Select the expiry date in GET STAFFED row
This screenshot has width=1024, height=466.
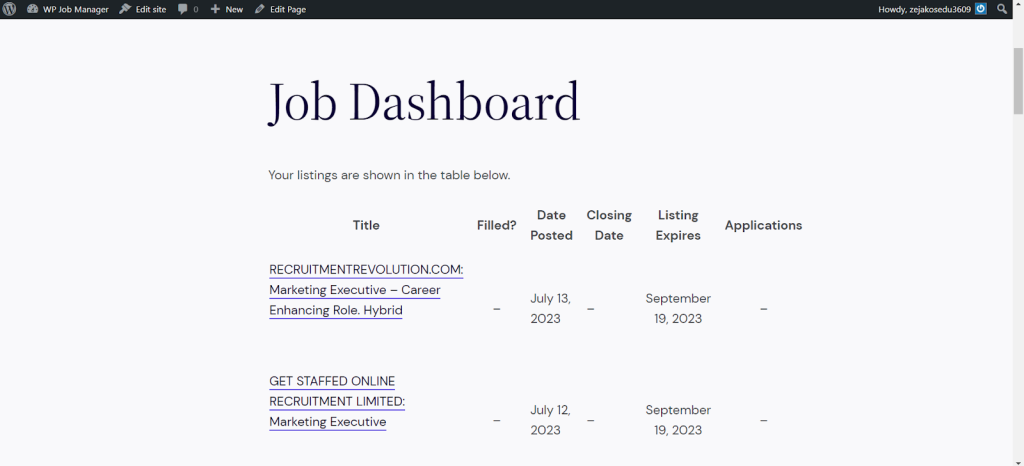click(x=679, y=420)
